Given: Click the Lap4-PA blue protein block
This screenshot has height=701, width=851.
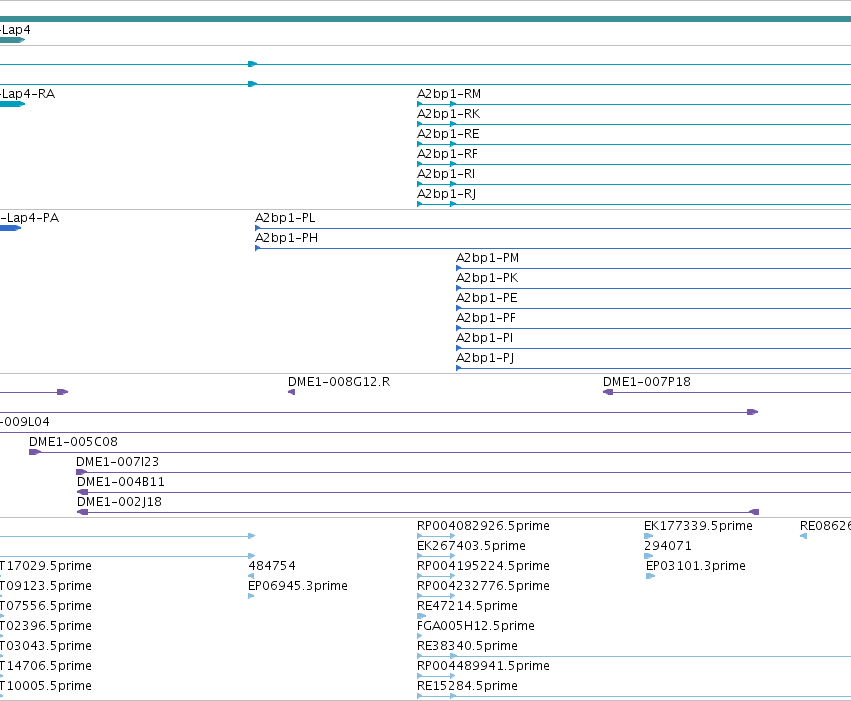Looking at the screenshot, I should click(x=10, y=228).
